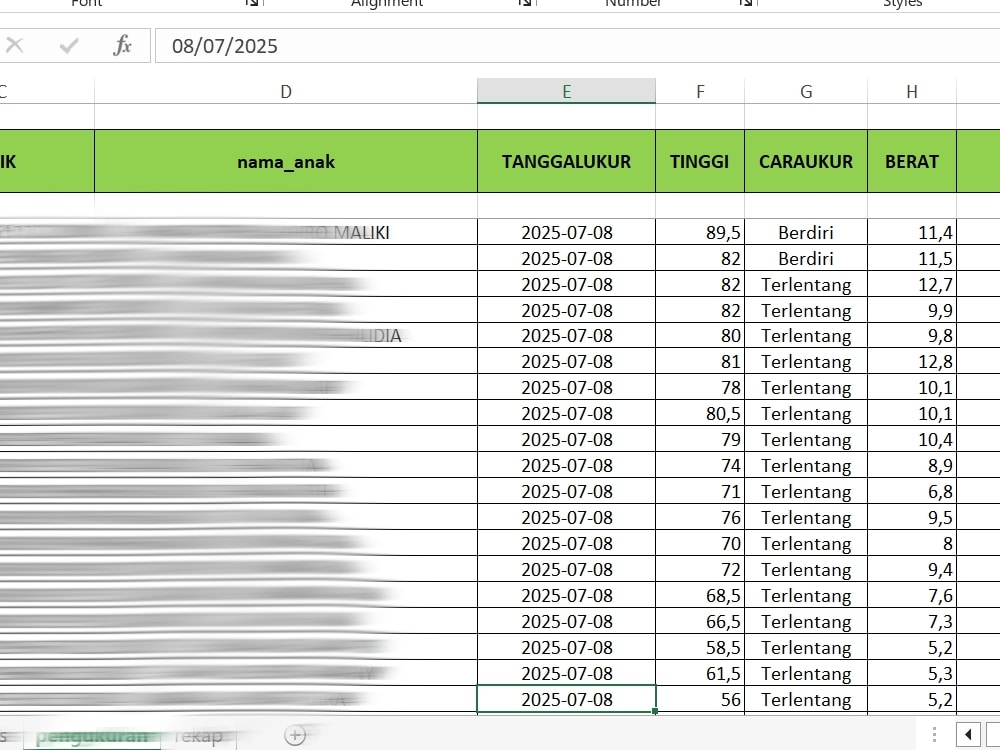Click the sheet tab bar resize dots
1000x750 pixels.
tap(934, 735)
